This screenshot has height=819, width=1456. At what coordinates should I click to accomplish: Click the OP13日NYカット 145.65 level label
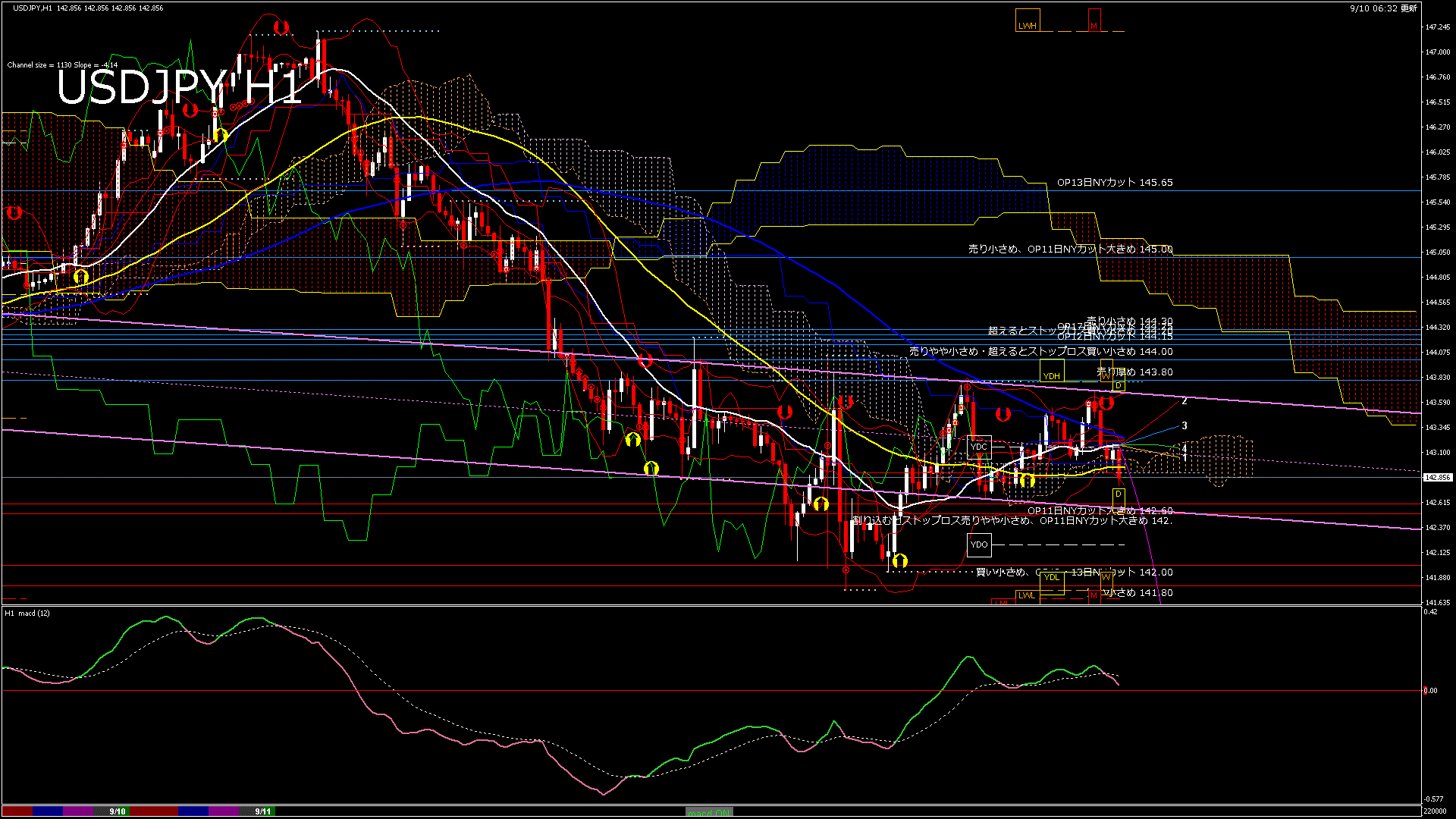coord(1114,183)
